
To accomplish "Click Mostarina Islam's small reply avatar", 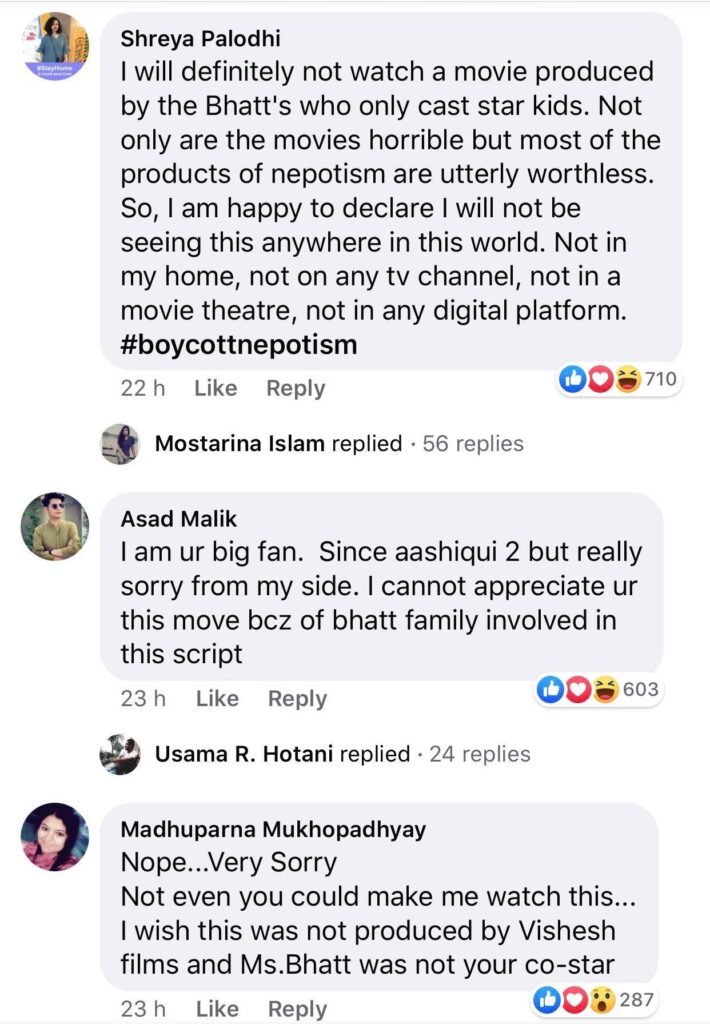I will click(x=120, y=444).
